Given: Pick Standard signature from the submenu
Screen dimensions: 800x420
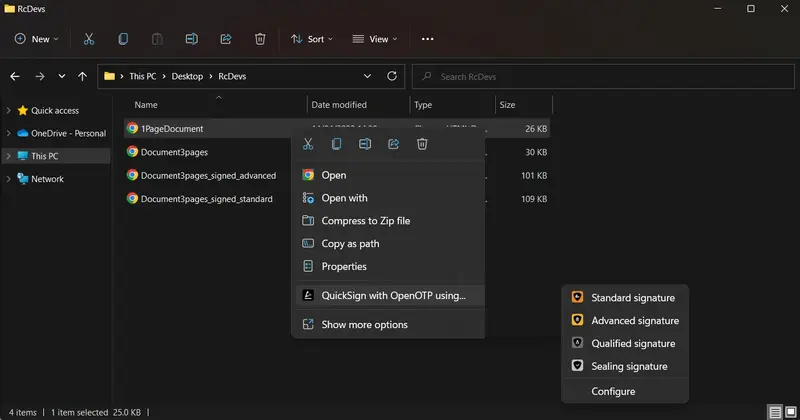Looking at the screenshot, I should tap(625, 298).
